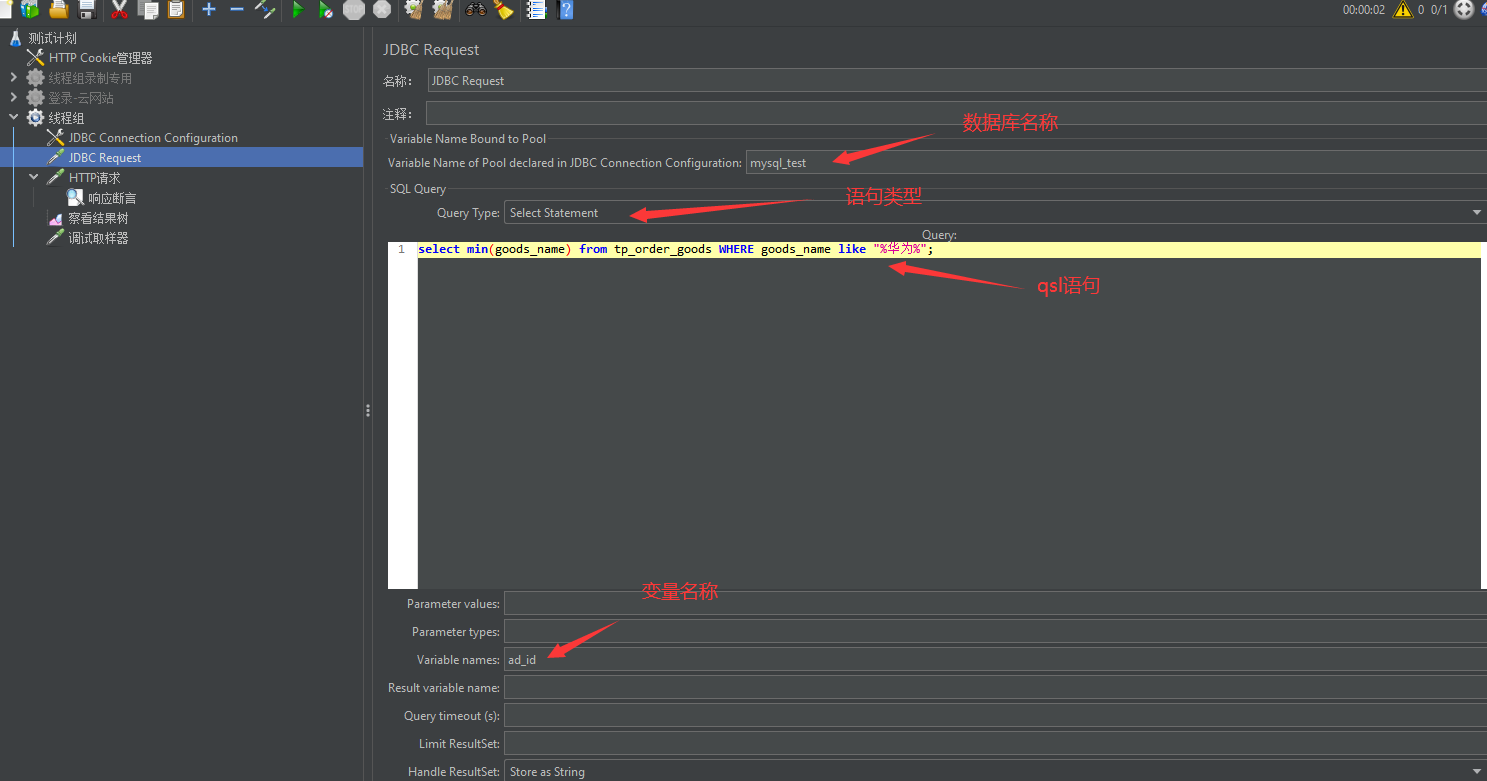Select the 察看结果树 listener node

coord(98,218)
